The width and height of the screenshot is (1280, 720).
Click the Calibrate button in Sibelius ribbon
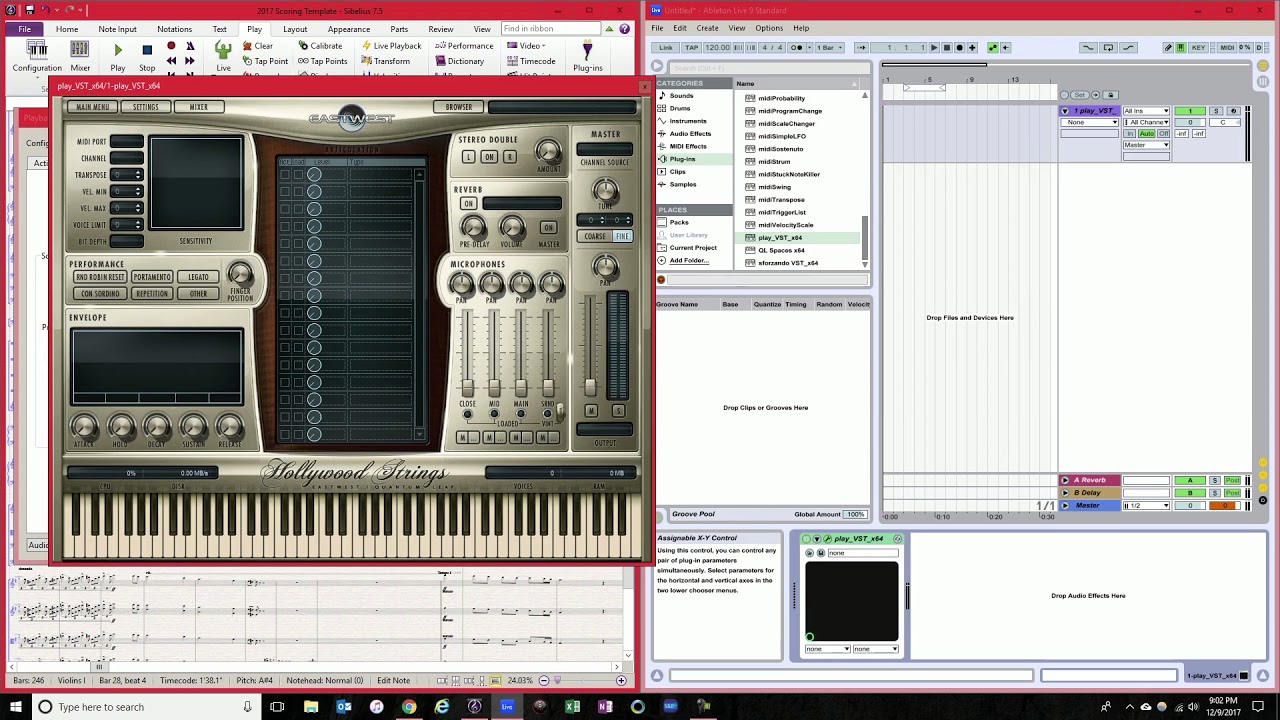click(320, 46)
